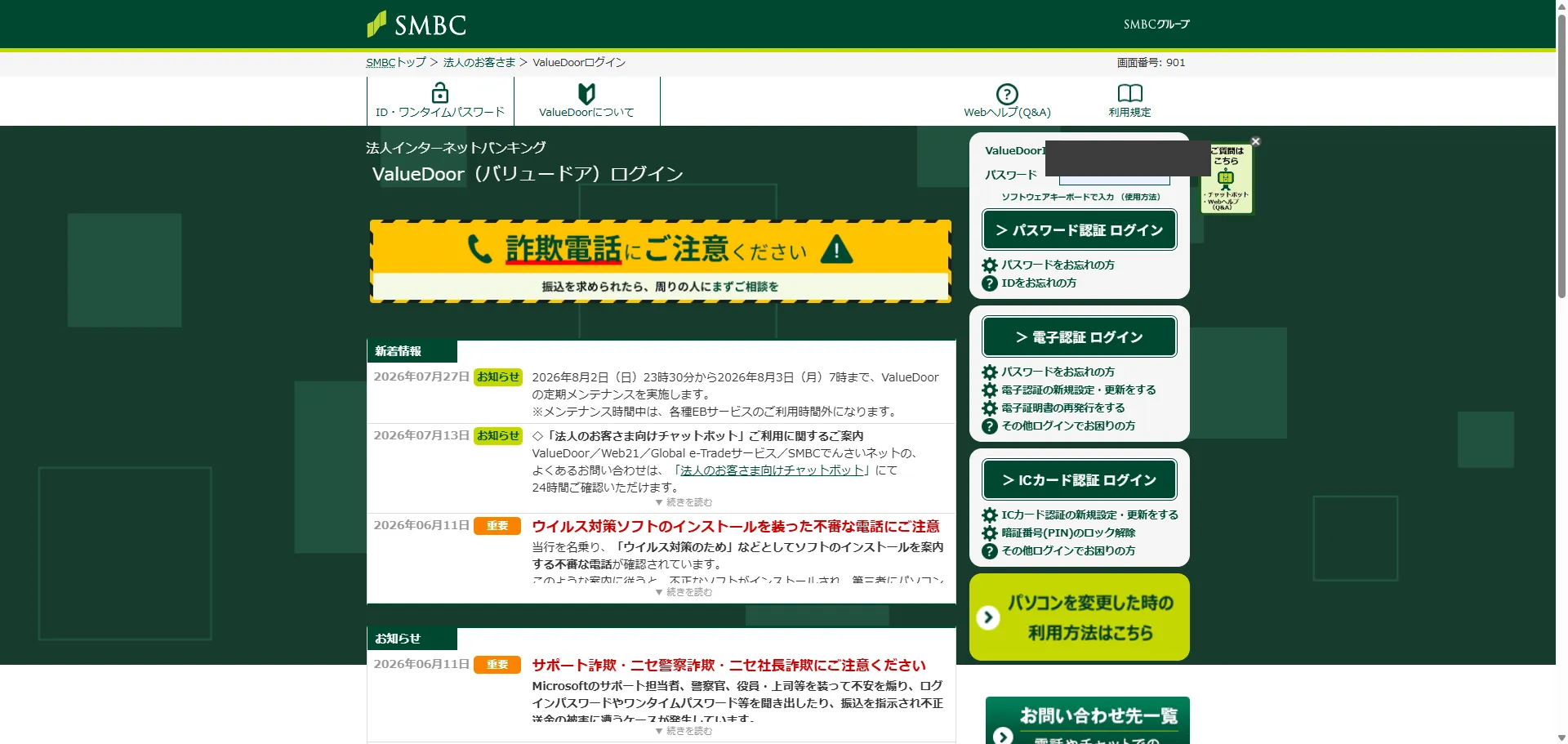Viewport: 1568px width, 744px height.
Task: Click the ICカード認証 ログイン button
Action: pos(1079,480)
